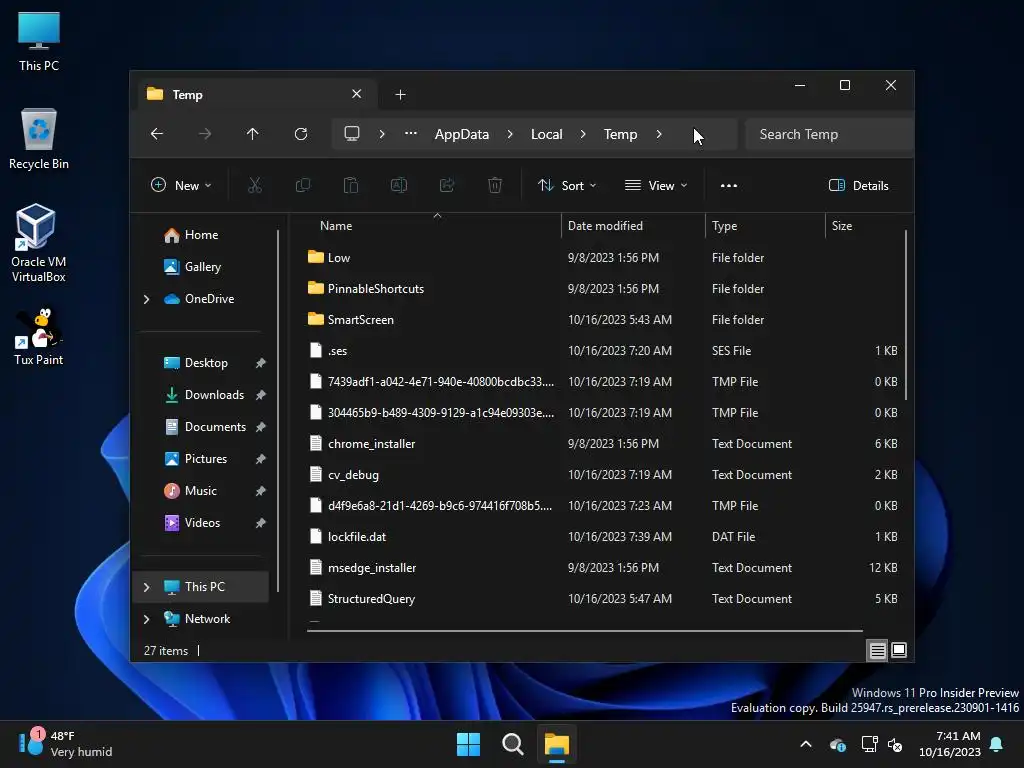Viewport: 1024px width, 768px height.
Task: Open Pictures quick access folder
Action: pyautogui.click(x=206, y=459)
